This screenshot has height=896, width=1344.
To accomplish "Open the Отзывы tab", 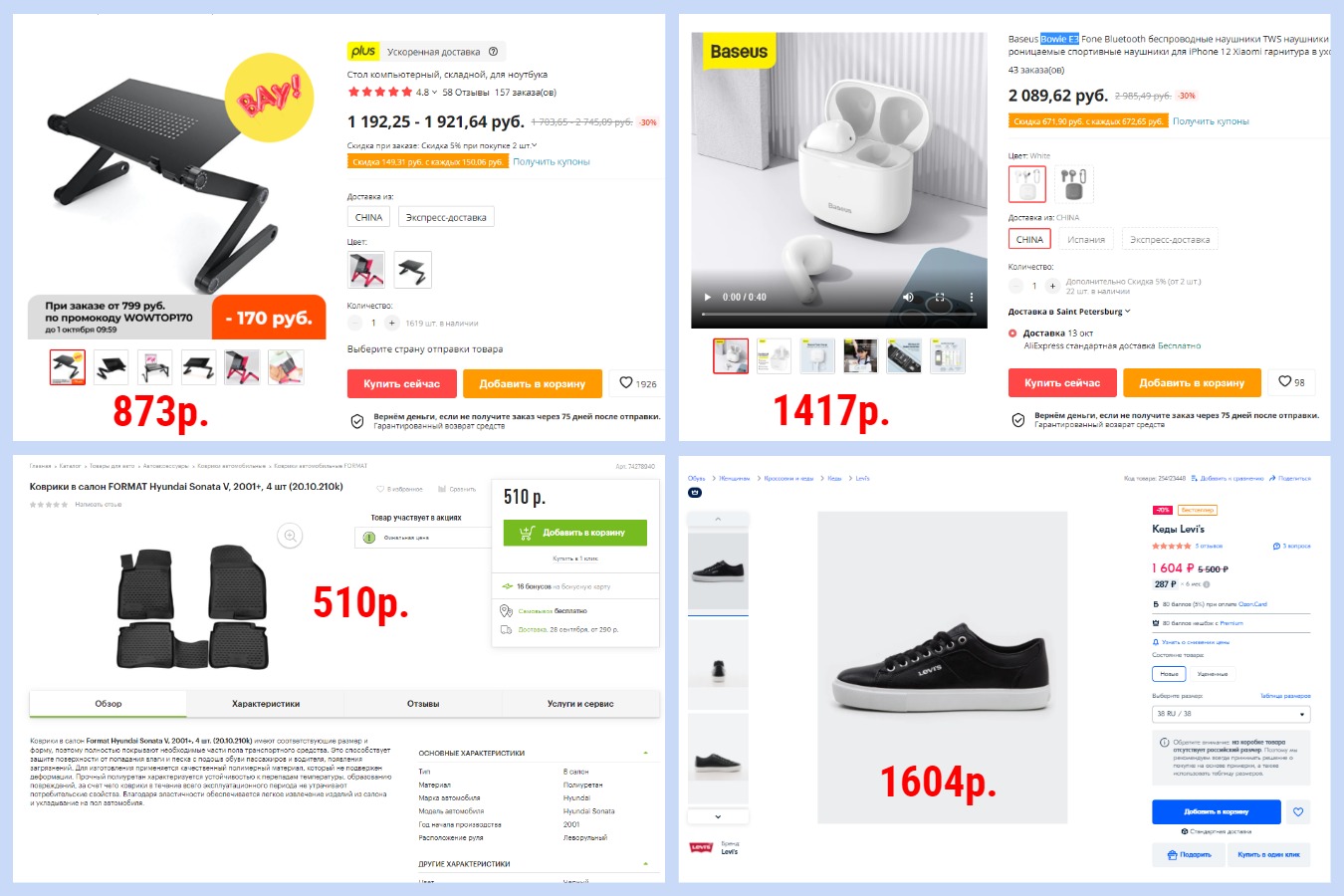I will [x=423, y=704].
